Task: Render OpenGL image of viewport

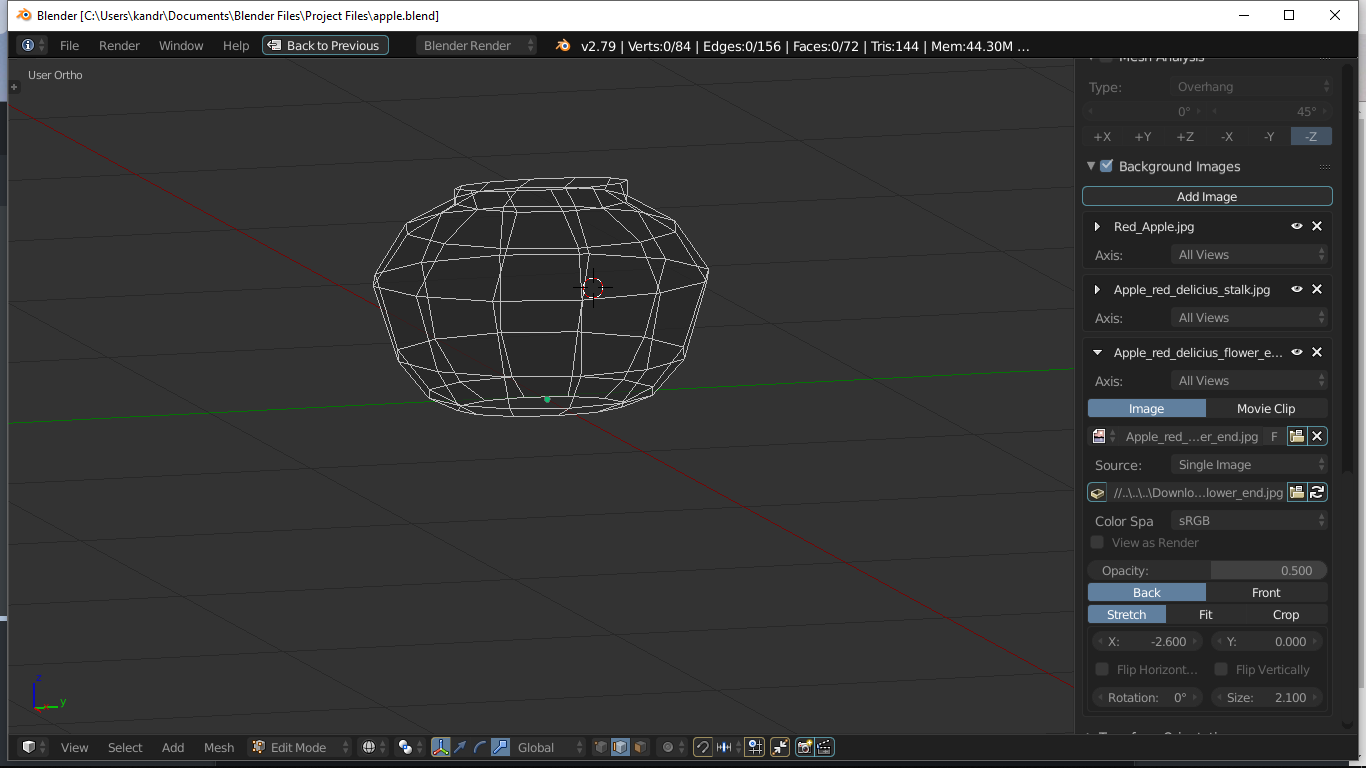Action: 805,747
